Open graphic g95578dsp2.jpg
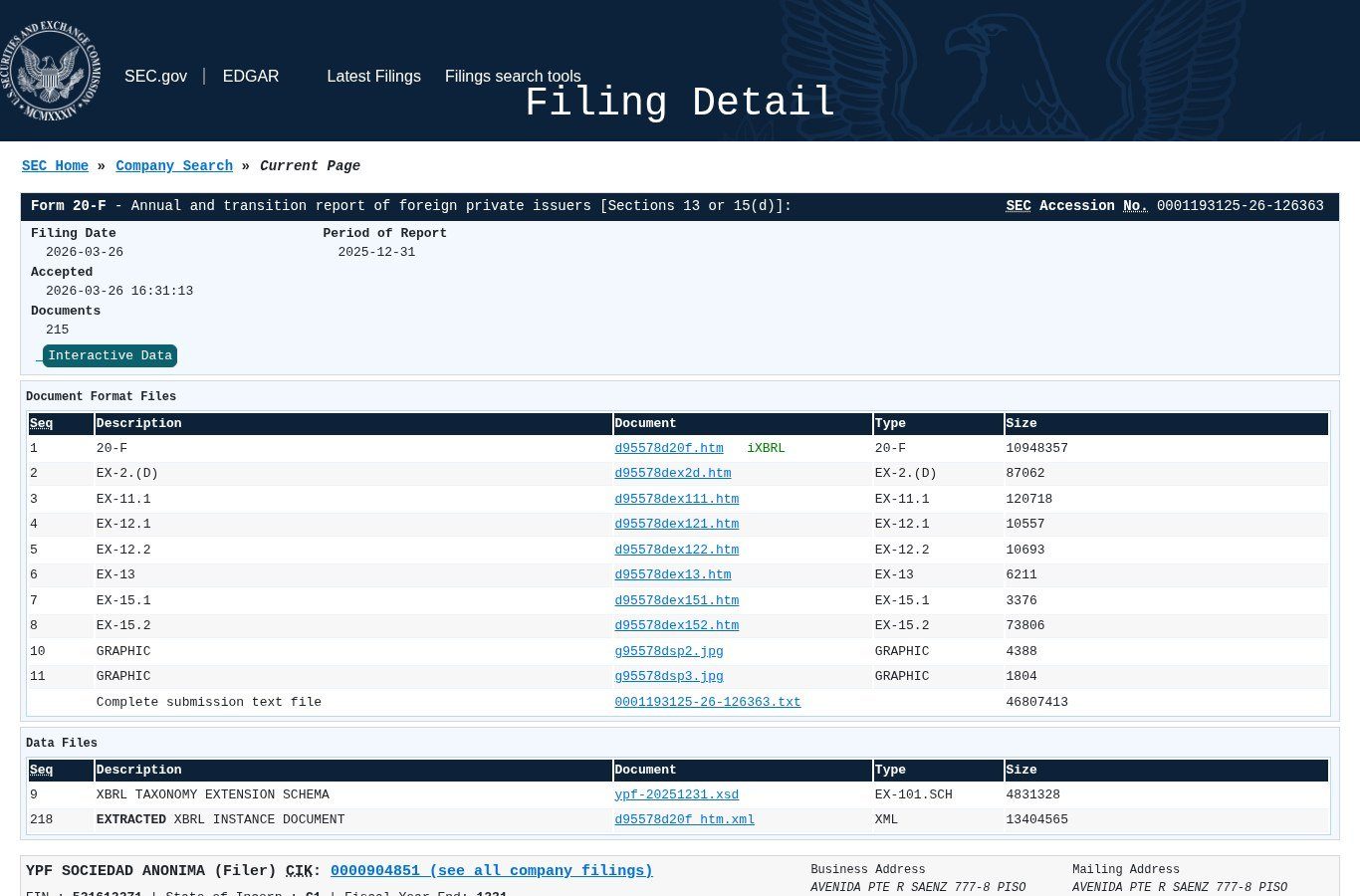1360x896 pixels. pos(669,651)
